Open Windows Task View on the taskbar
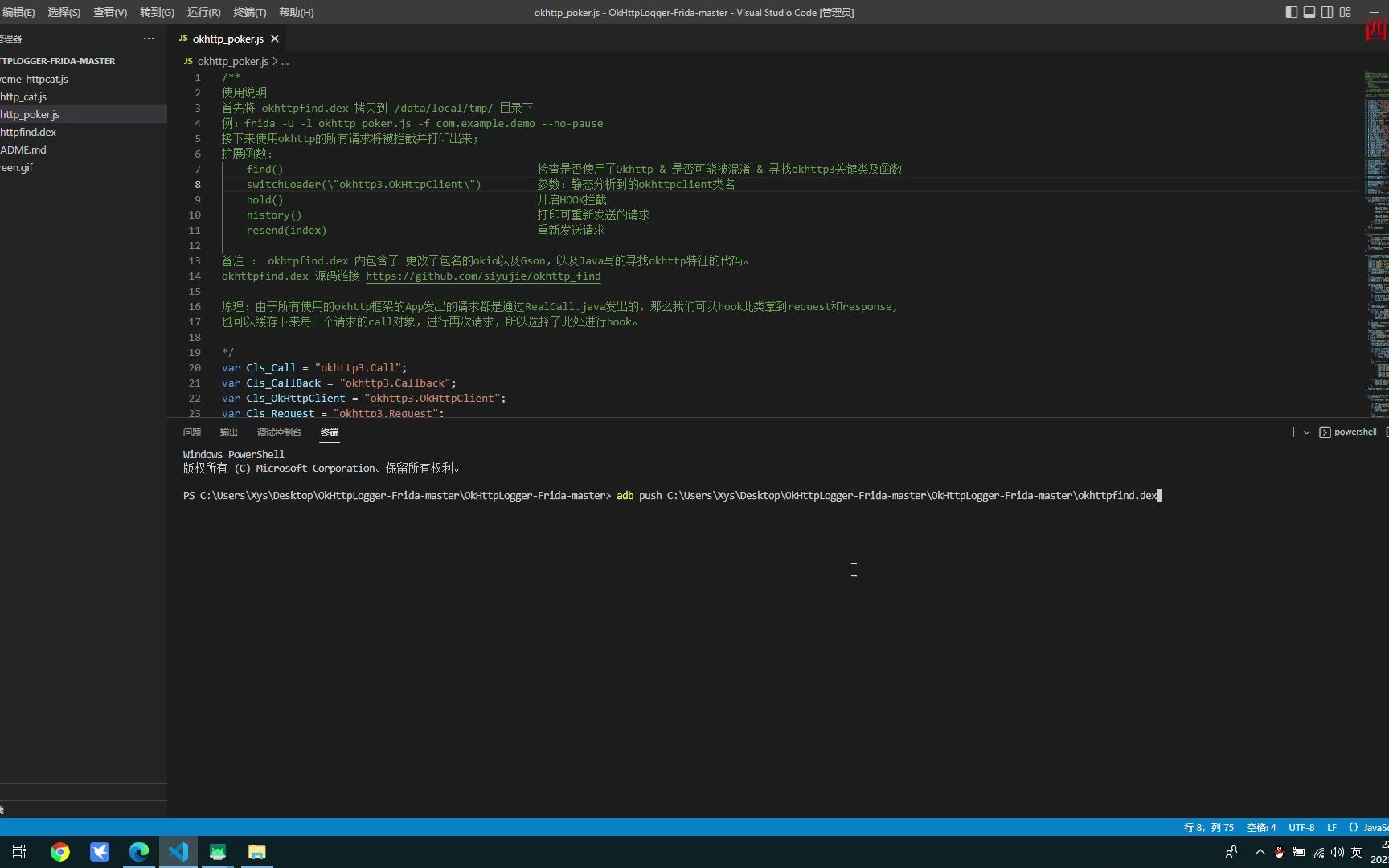The image size is (1389, 868). (19, 852)
